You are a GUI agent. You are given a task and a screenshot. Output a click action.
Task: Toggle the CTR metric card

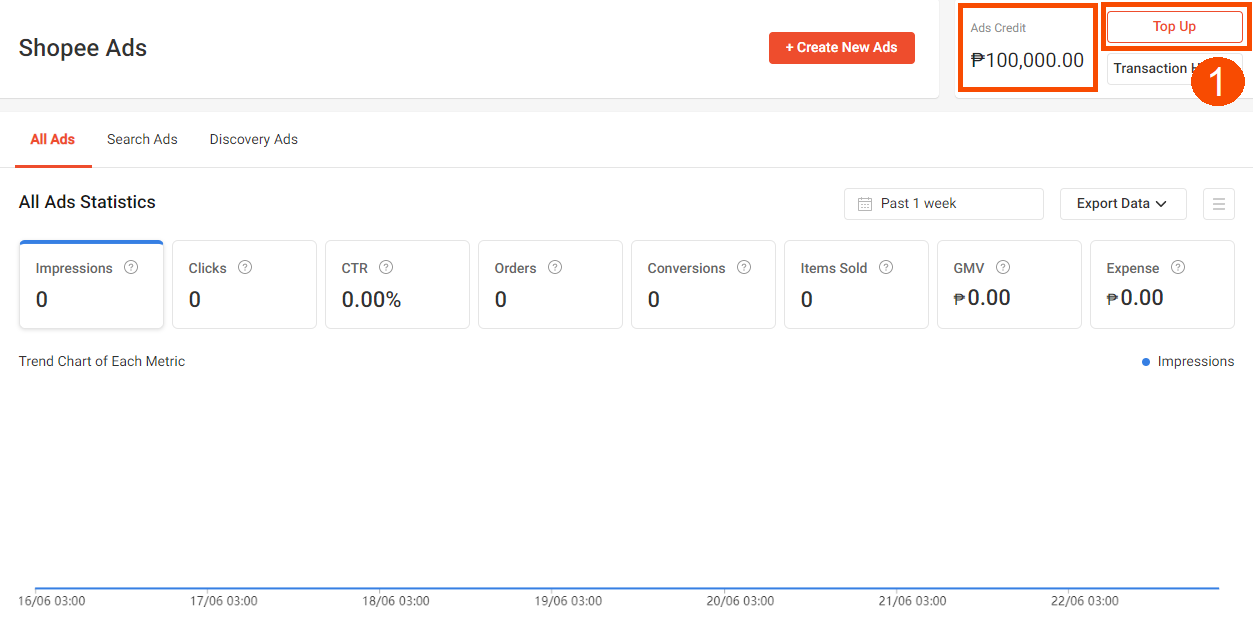tap(397, 285)
